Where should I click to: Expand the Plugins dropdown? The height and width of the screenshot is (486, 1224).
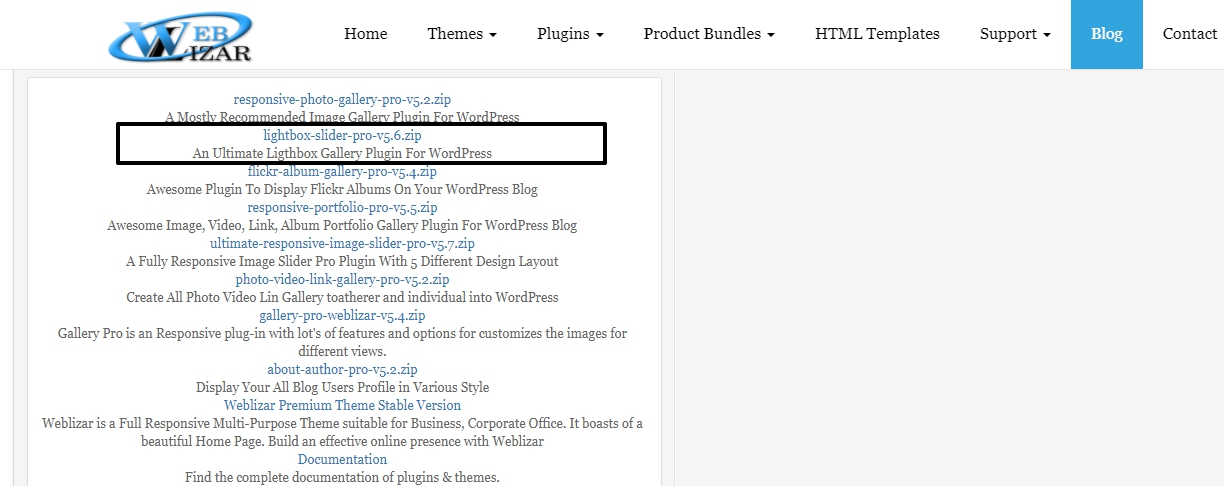(x=570, y=34)
